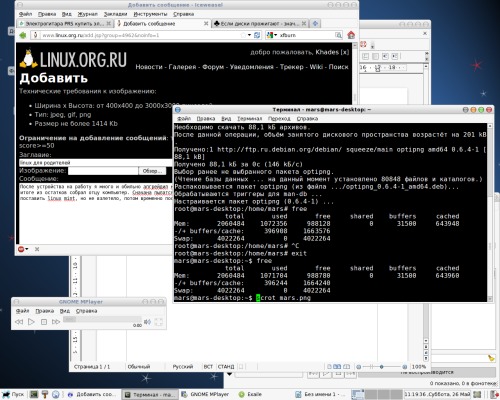Switch to the 'Электрогитара PRS' browser tab
Image resolution: width=500 pixels, height=400 pixels.
65,24
